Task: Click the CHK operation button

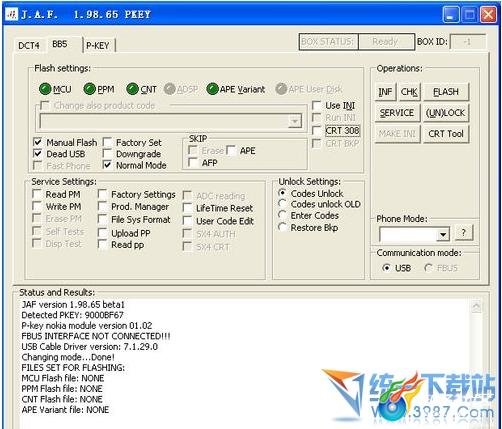Action: 409,92
